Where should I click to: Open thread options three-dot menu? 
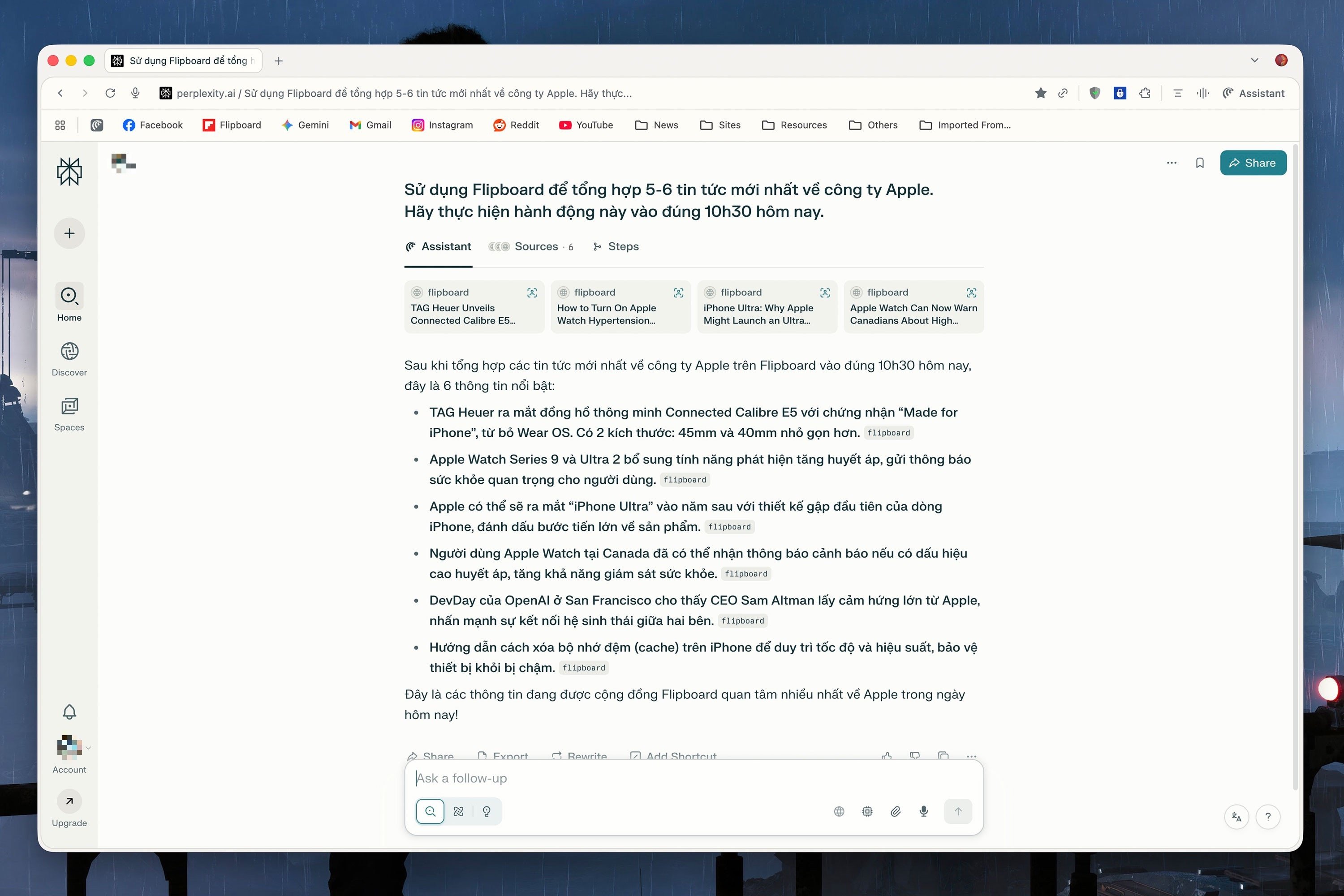[x=1172, y=163]
